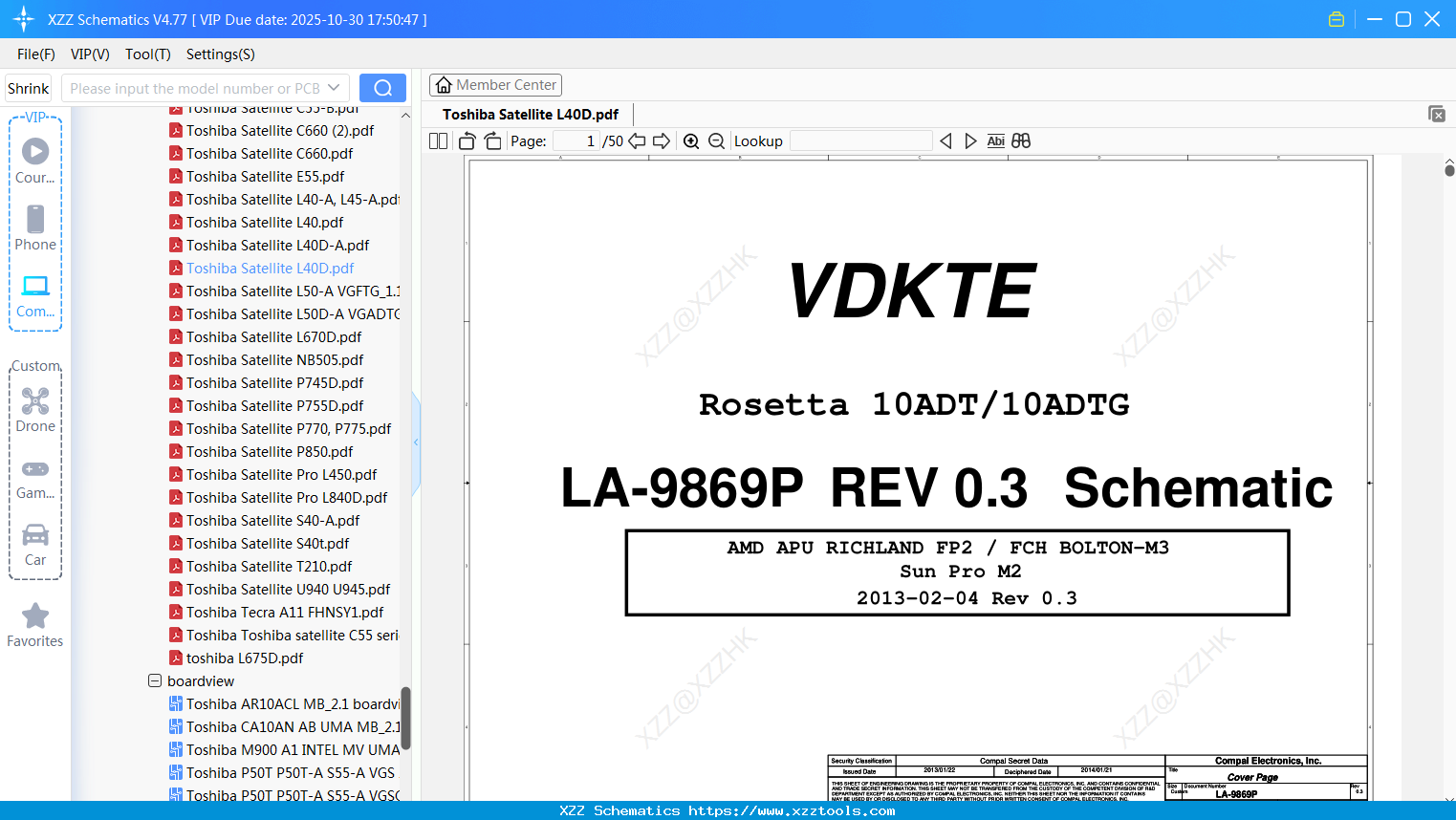Image resolution: width=1456 pixels, height=820 pixels.
Task: Open Toshiba Satellite NB505.pdf
Action: click(274, 360)
